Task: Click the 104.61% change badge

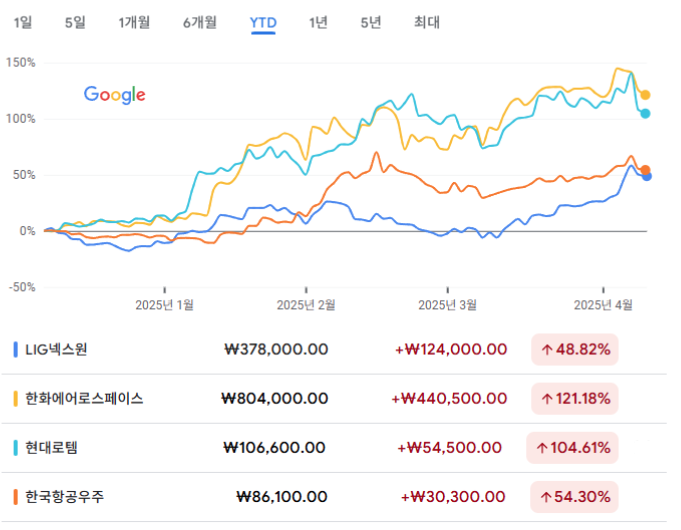Action: (x=572, y=447)
